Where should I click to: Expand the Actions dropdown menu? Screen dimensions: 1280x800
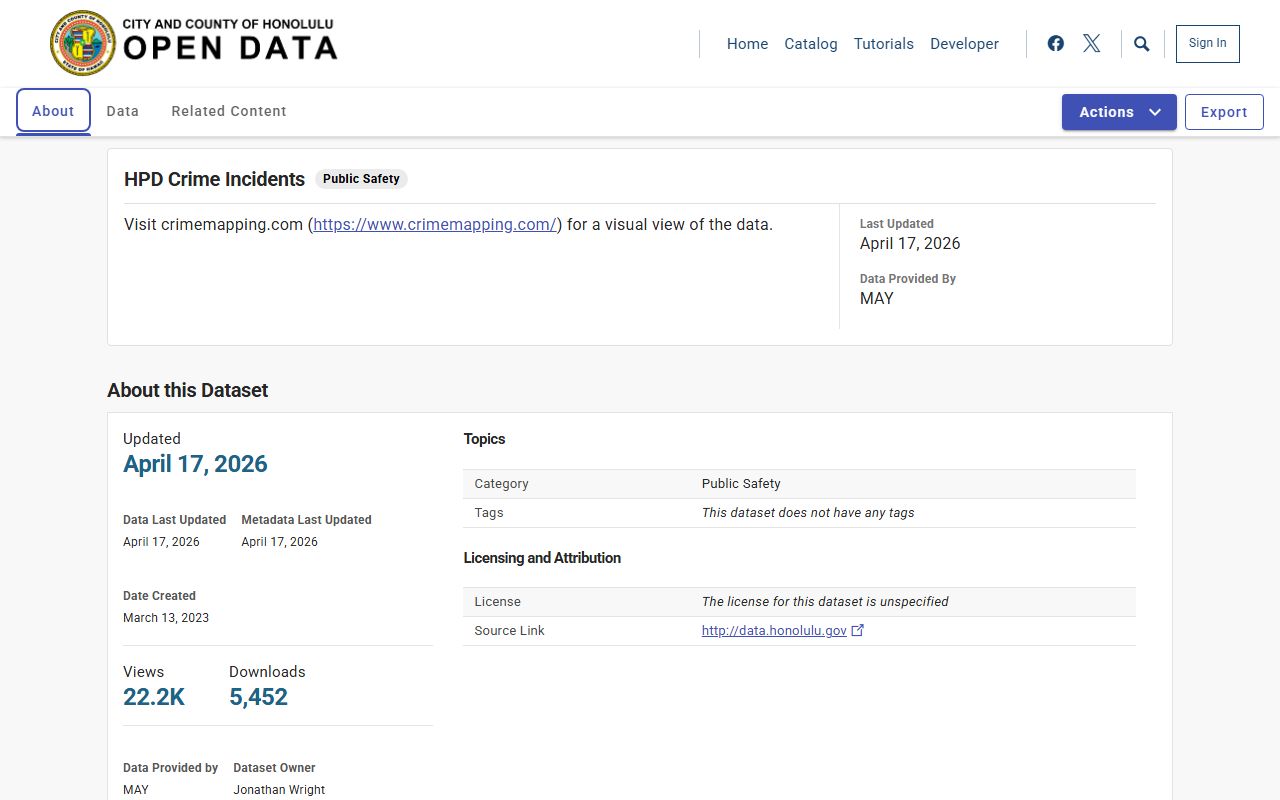1118,112
